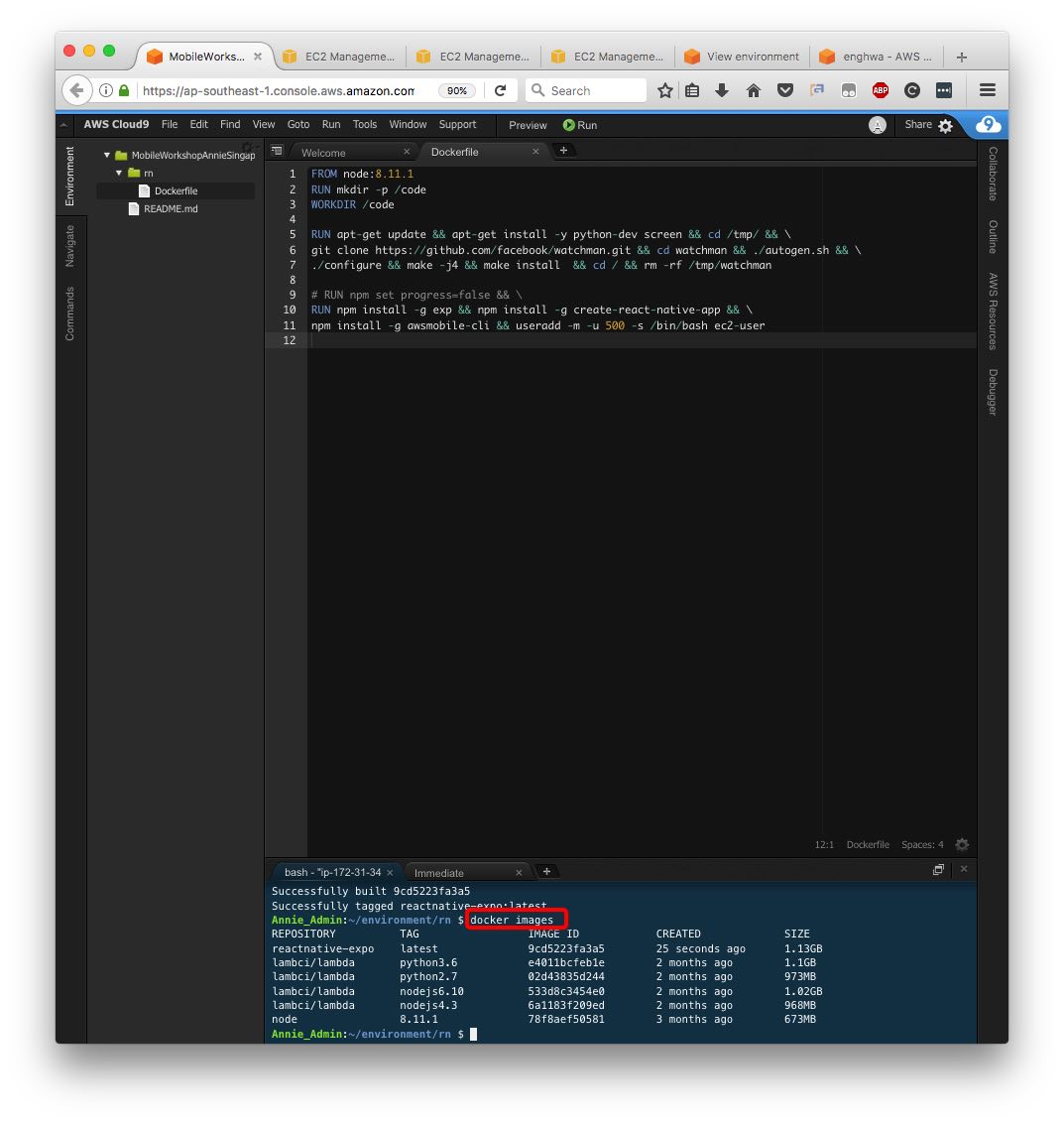
Task: Open the user avatar icon in Cloud9
Action: pos(878,125)
